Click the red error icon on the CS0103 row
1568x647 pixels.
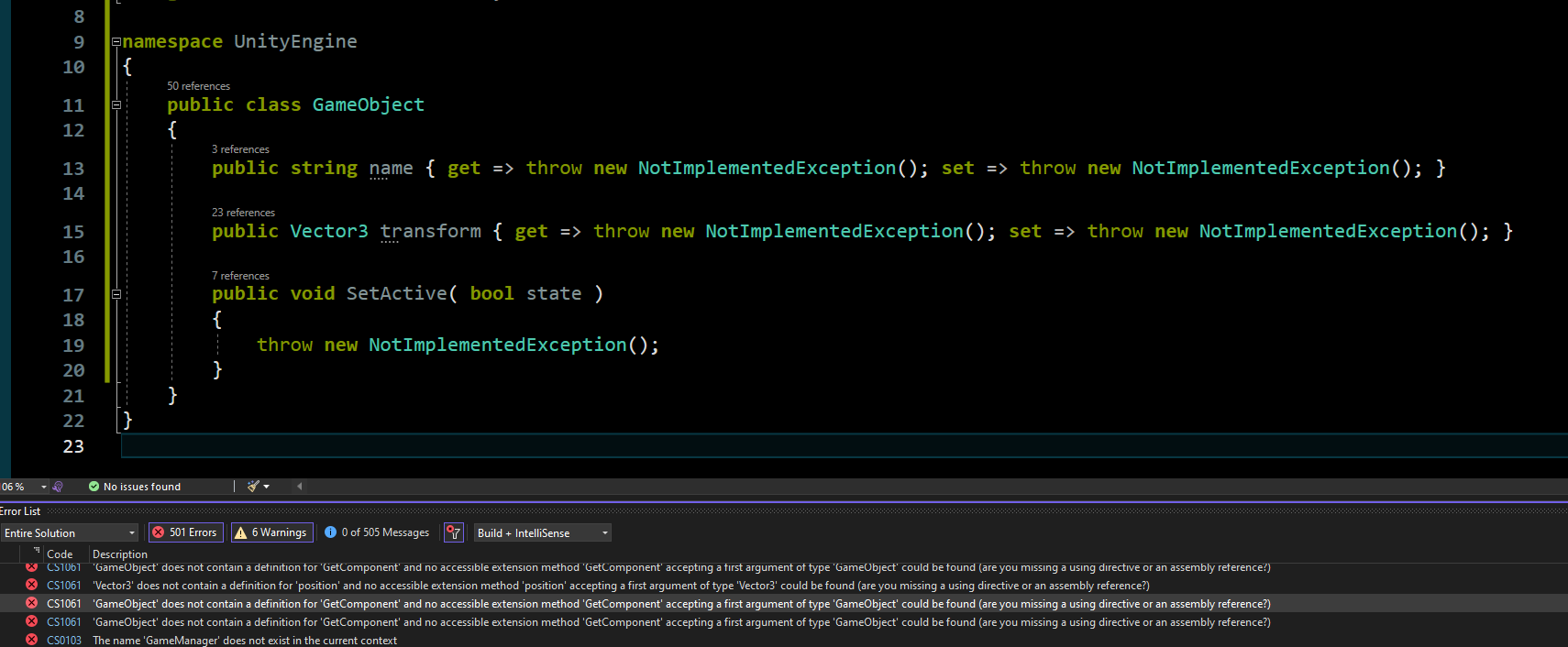click(31, 640)
